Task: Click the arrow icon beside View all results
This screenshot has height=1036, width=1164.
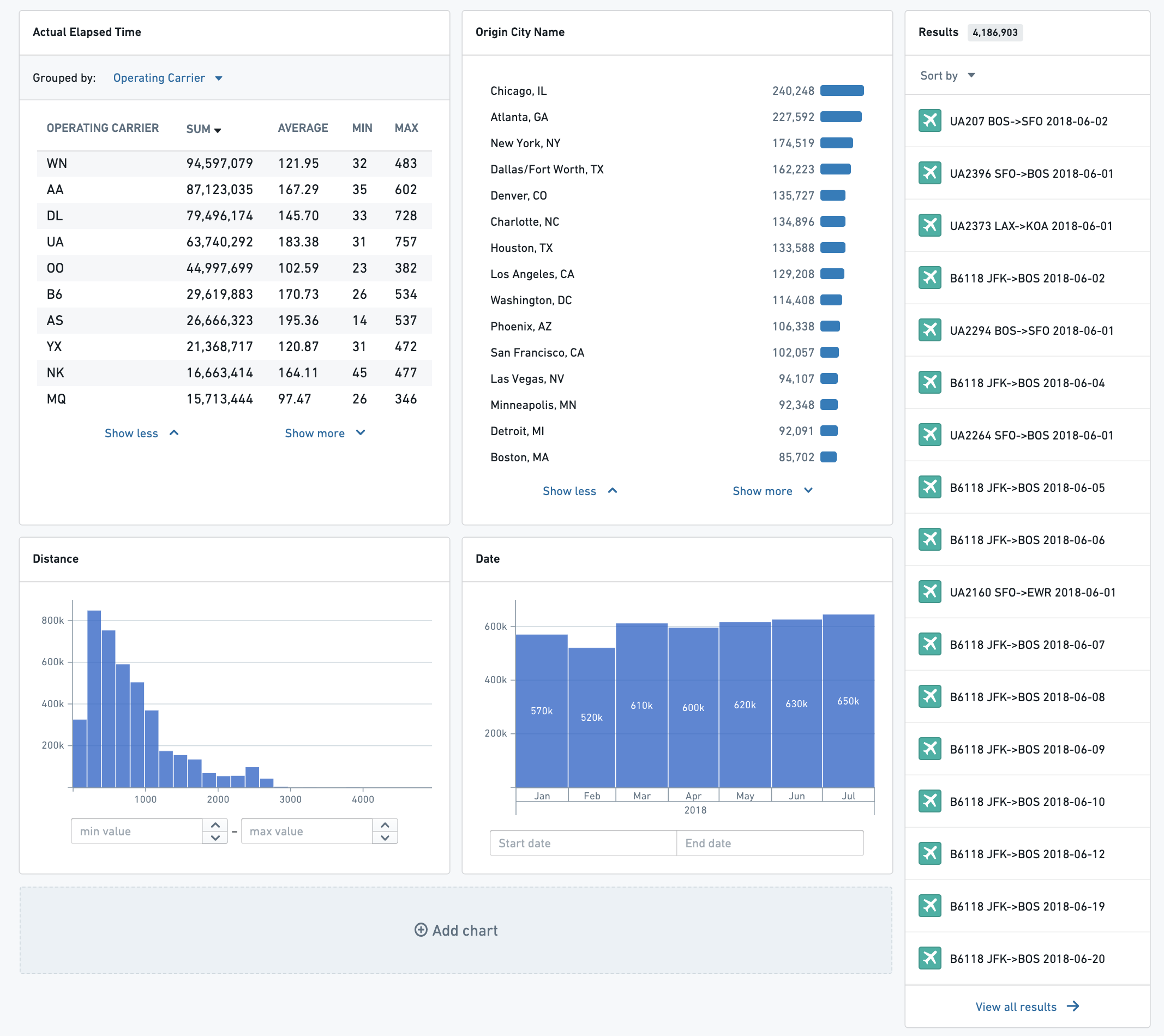Action: [1073, 1007]
